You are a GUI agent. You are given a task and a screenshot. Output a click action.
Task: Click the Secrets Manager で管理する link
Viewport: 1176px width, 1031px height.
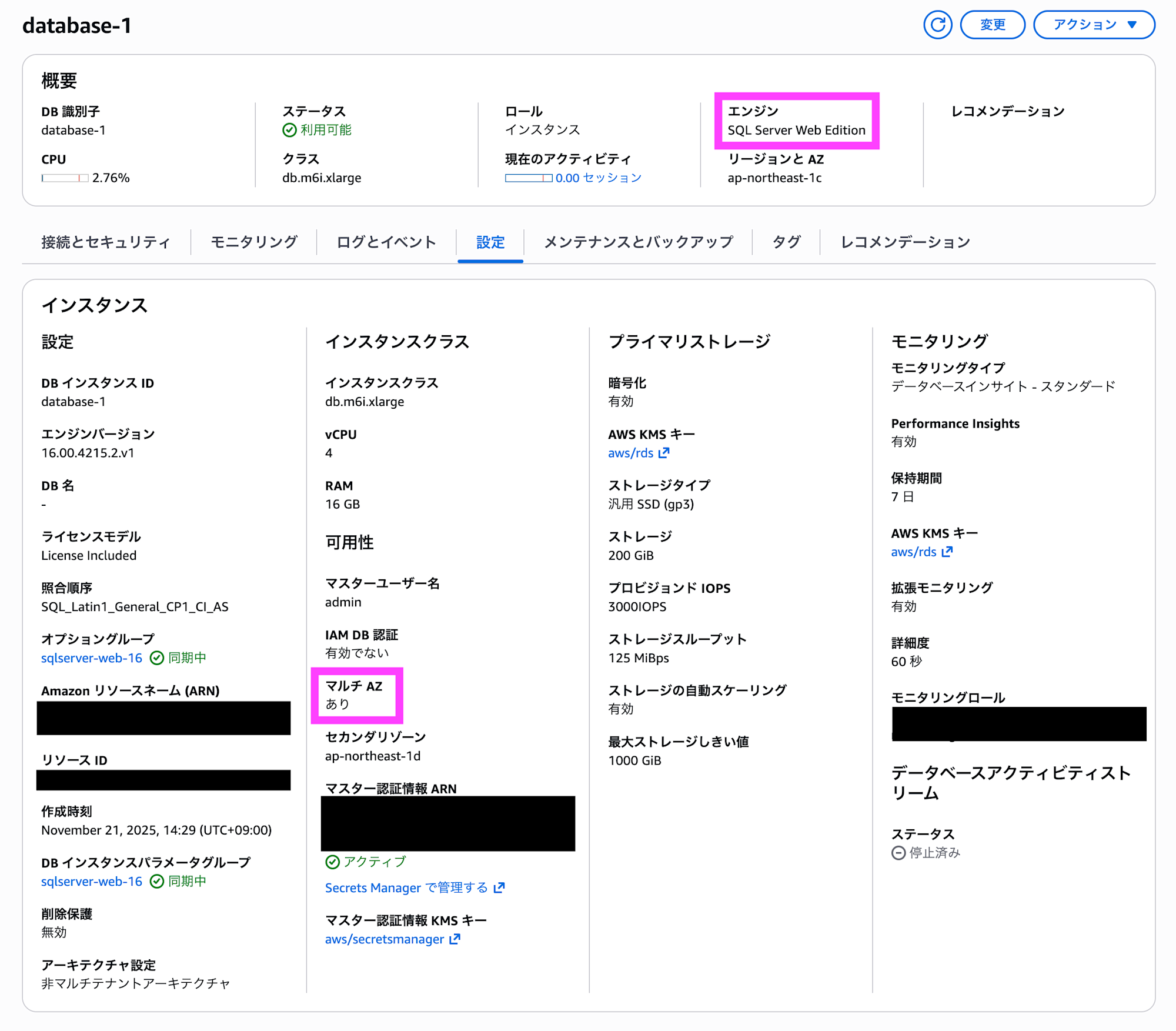pos(406,887)
